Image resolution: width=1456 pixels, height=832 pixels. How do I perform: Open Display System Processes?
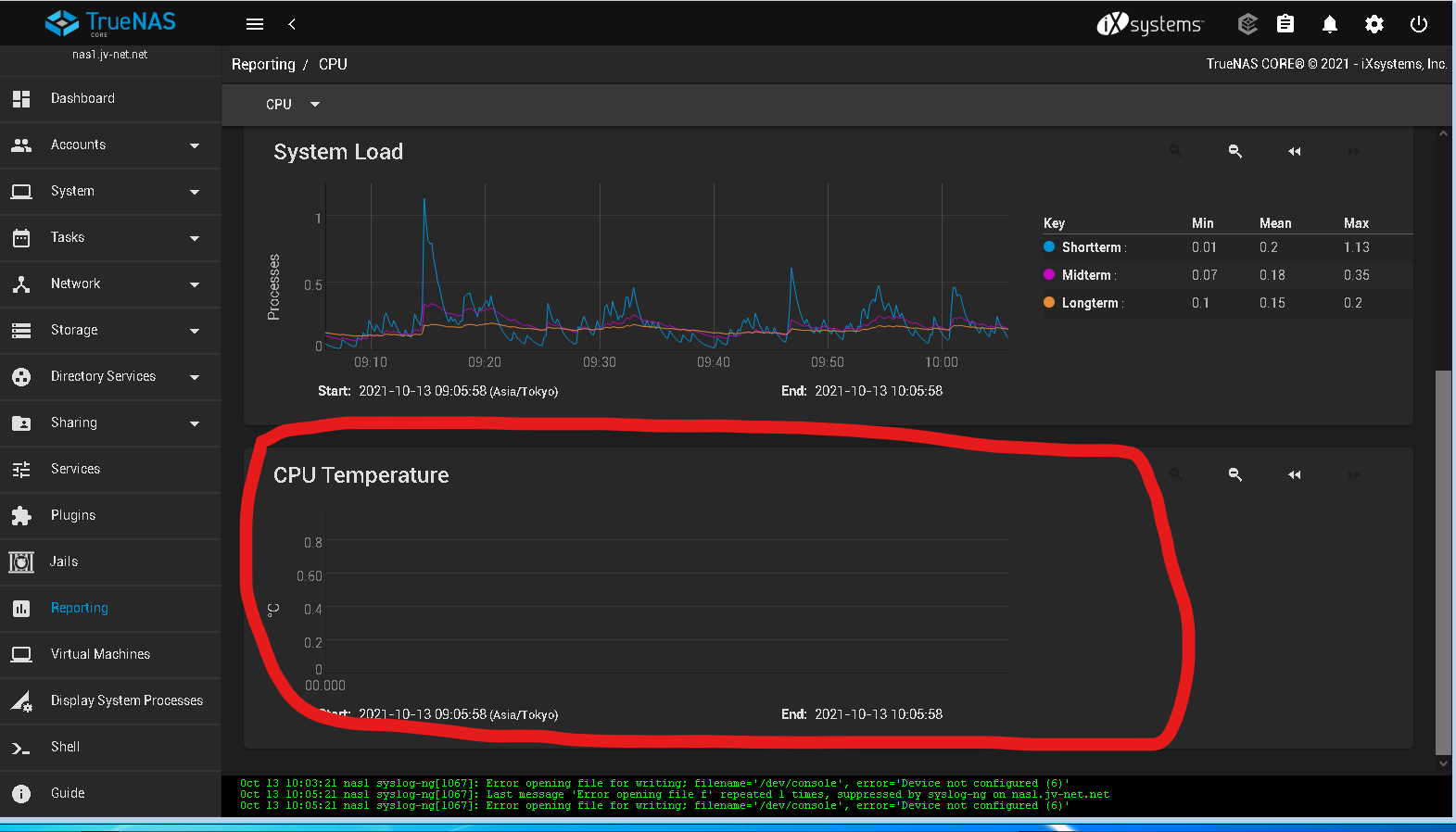tap(110, 700)
